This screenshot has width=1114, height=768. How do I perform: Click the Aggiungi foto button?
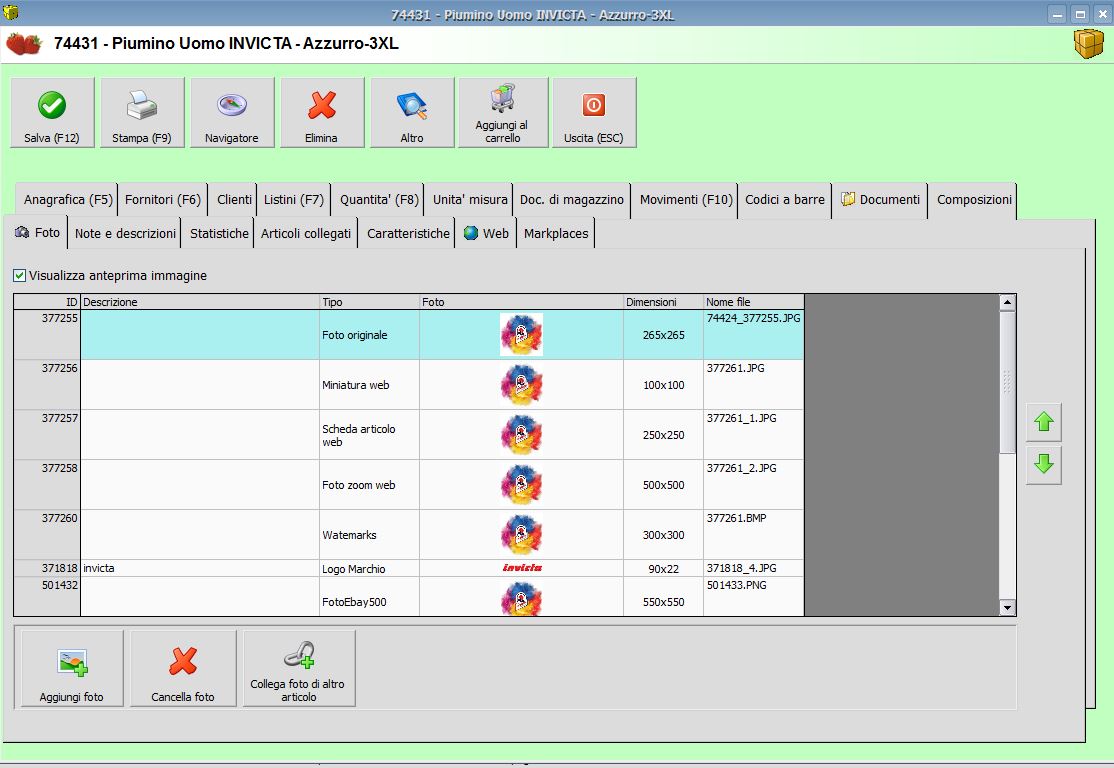[72, 669]
